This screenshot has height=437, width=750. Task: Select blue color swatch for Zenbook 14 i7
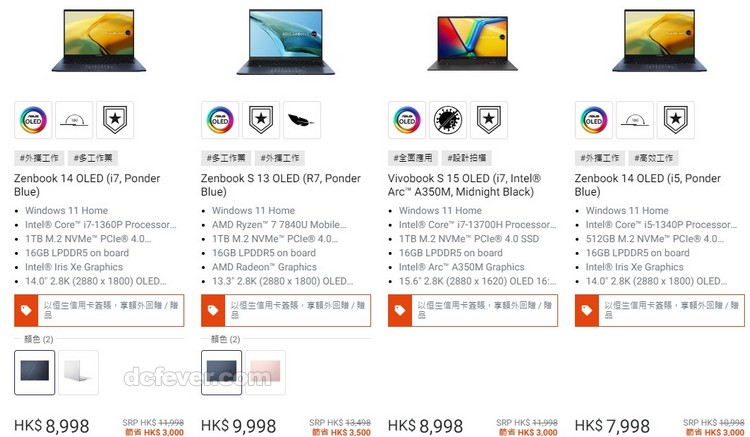coord(34,372)
